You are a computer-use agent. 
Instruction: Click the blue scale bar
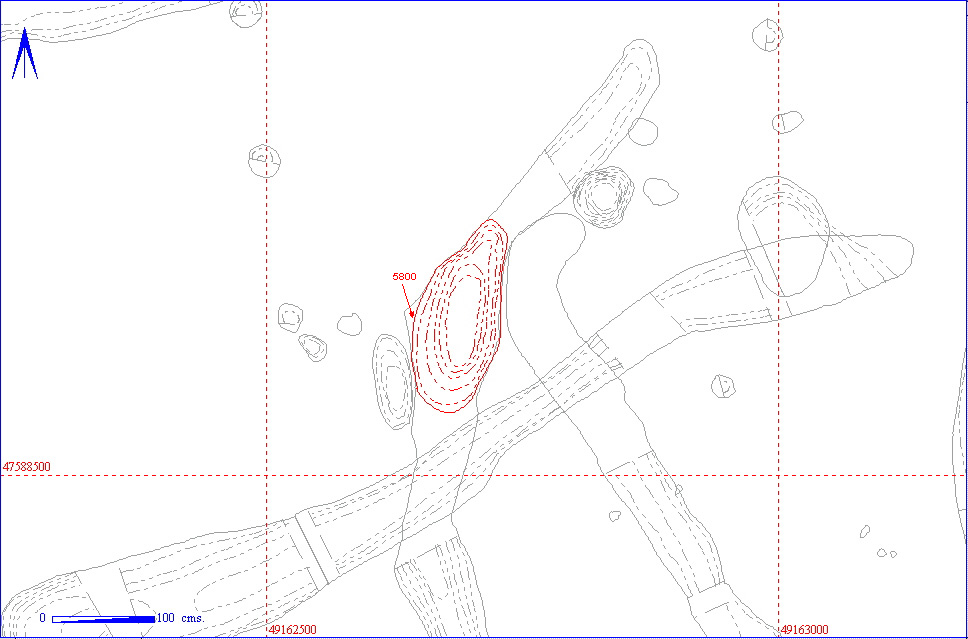click(103, 619)
